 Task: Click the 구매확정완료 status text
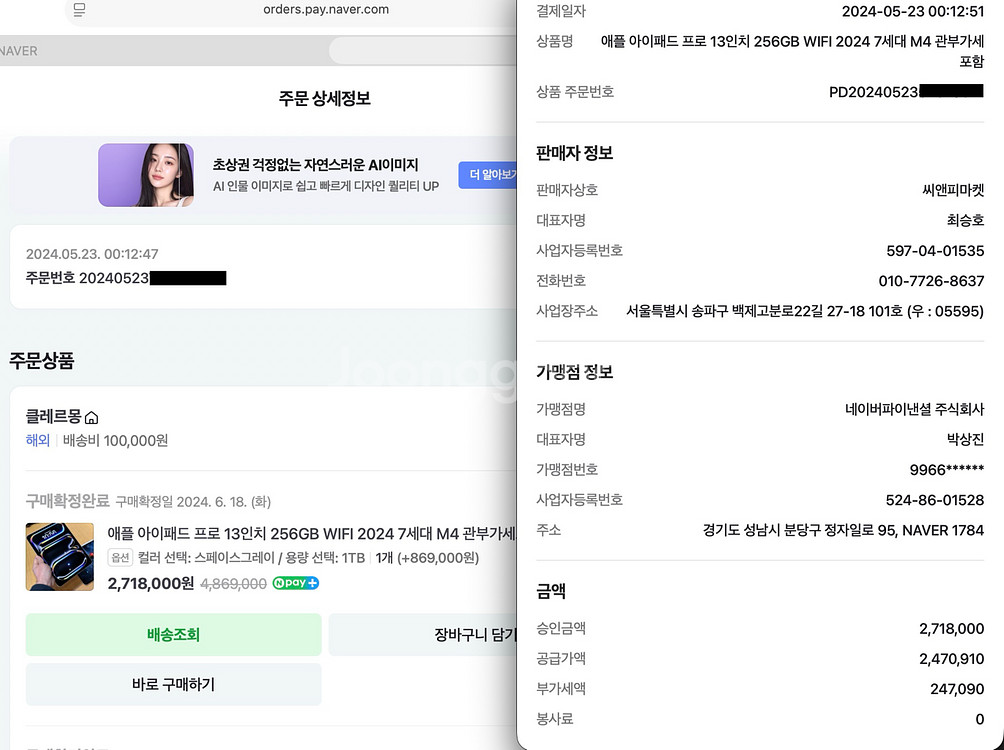coord(67,501)
